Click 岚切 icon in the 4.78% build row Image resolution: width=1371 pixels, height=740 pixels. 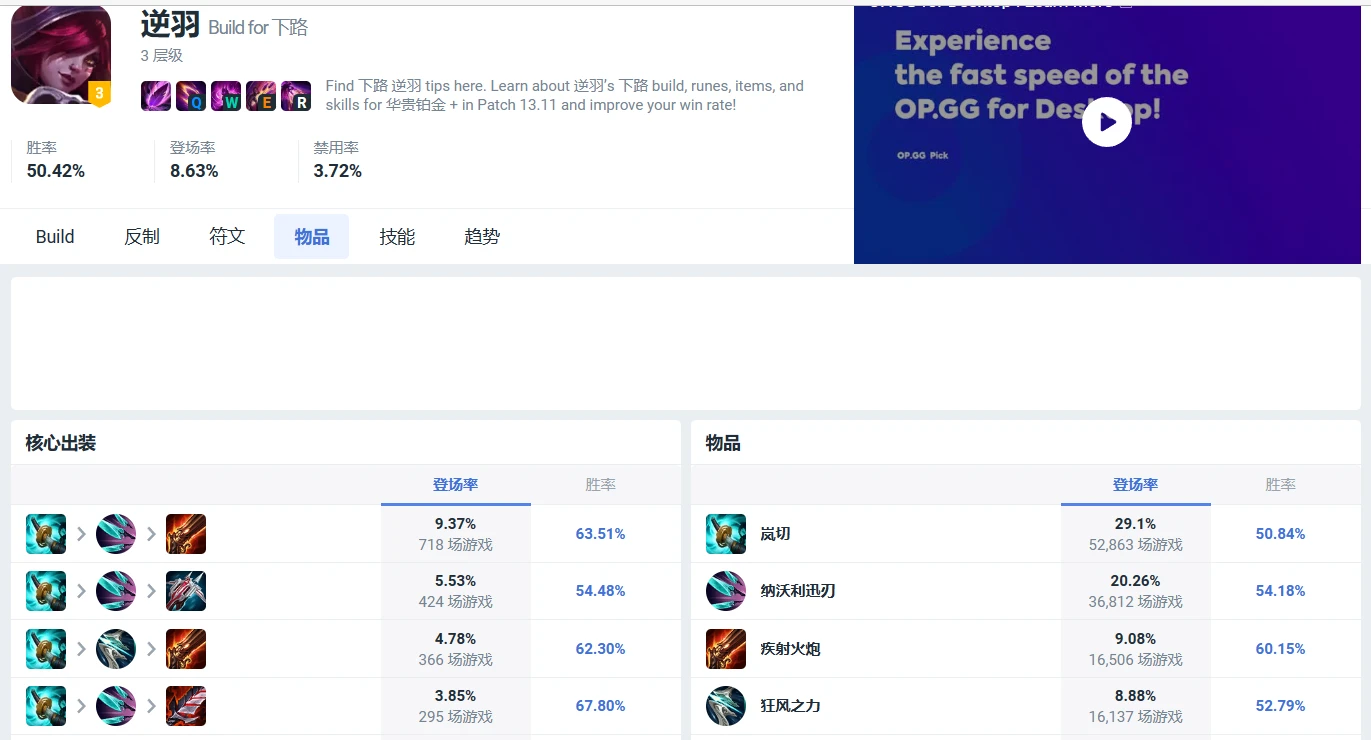(x=46, y=649)
